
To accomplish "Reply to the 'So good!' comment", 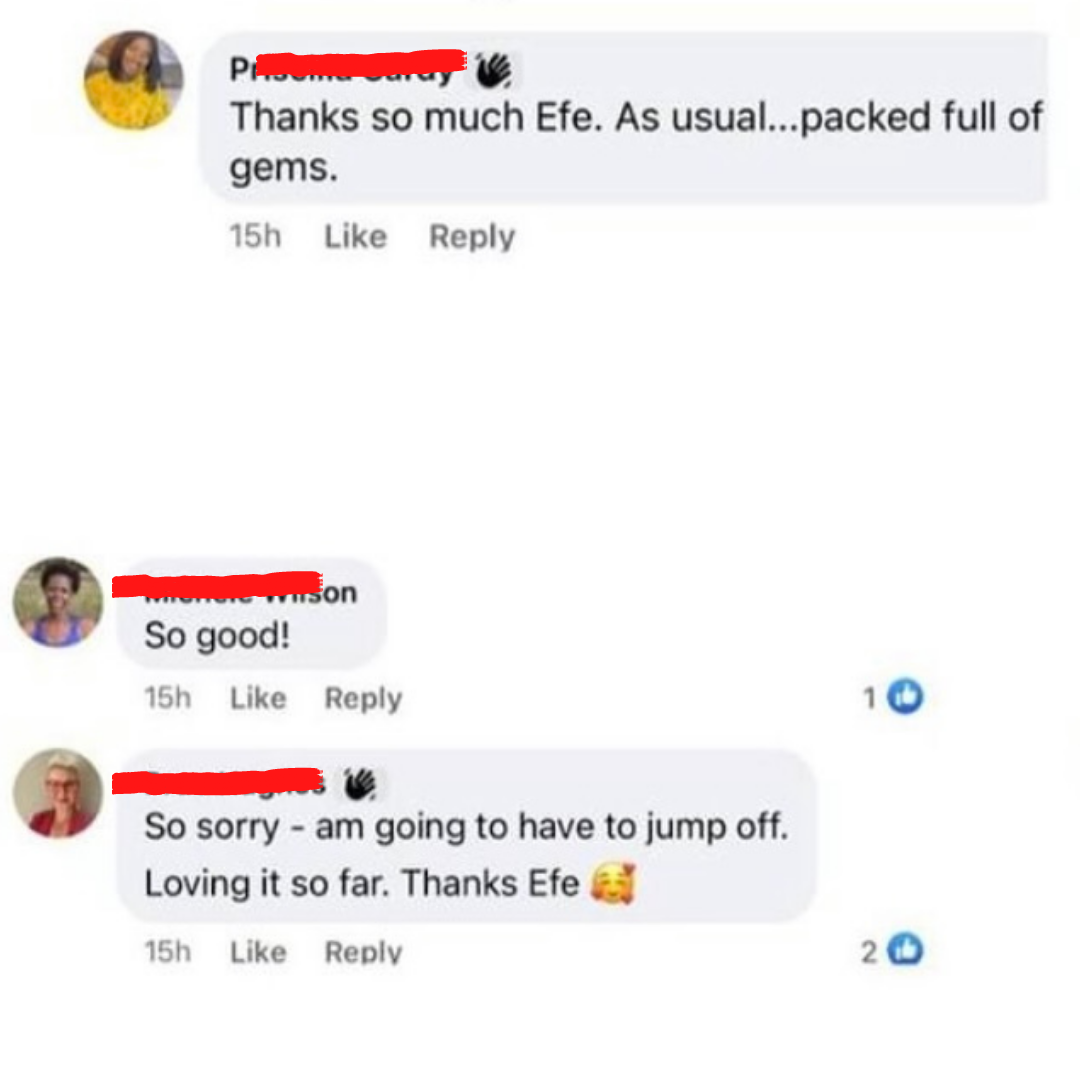I will 363,698.
